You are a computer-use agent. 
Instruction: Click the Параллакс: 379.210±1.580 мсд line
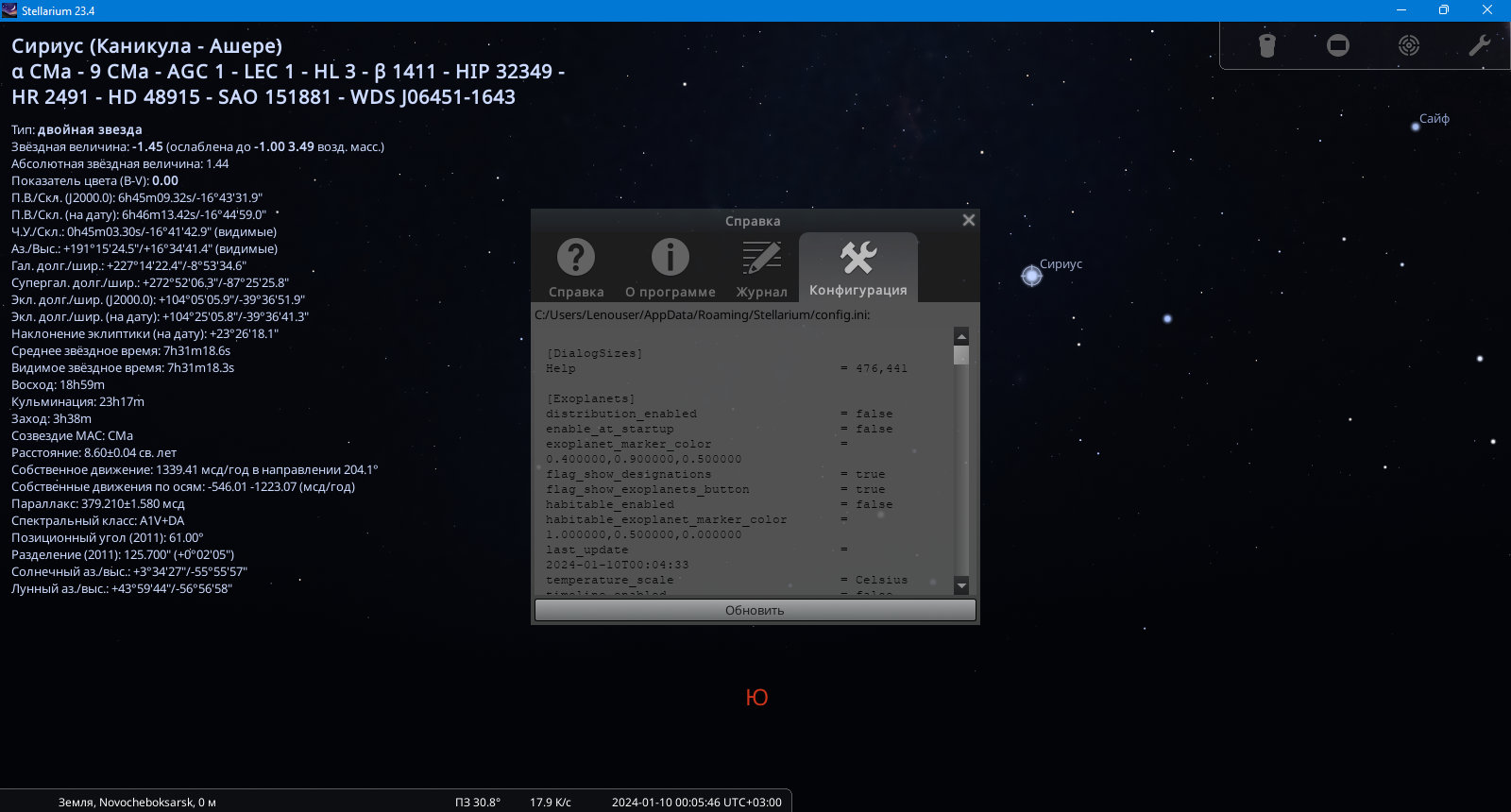point(97,503)
